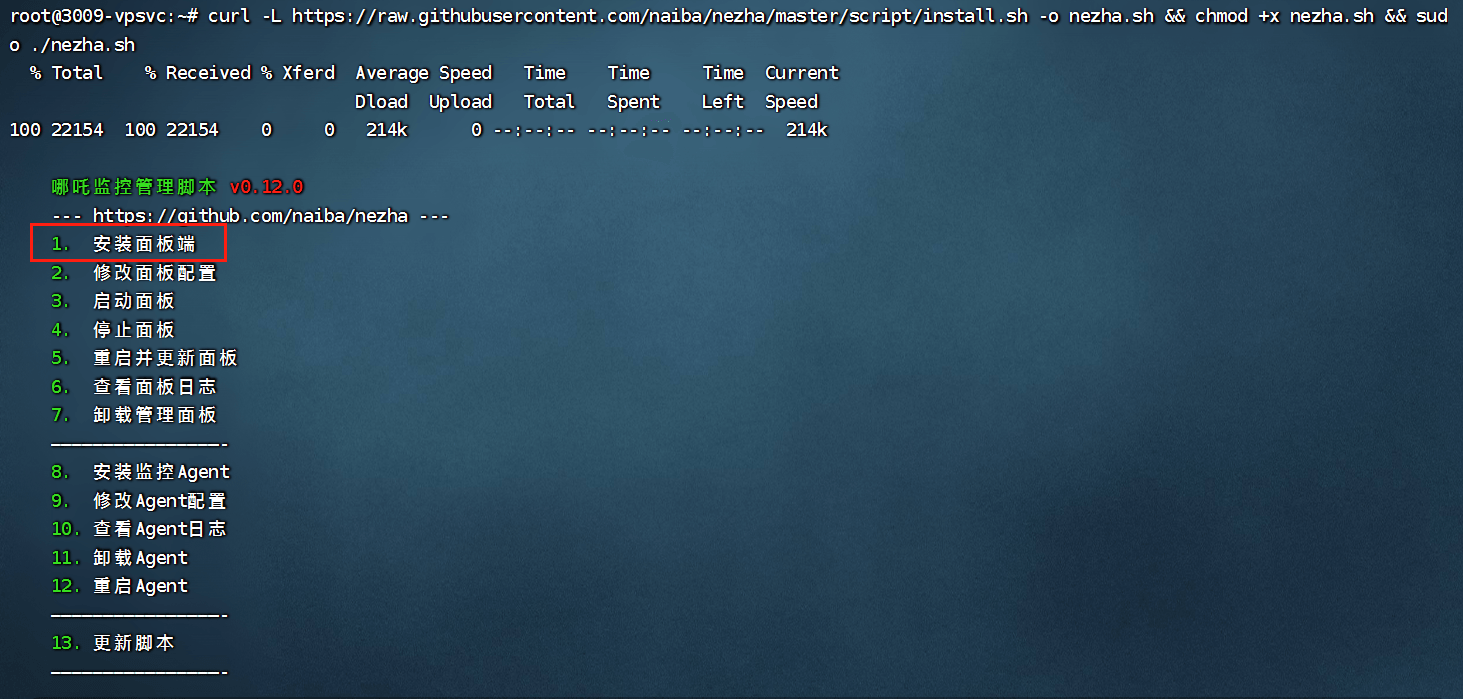The height and width of the screenshot is (699, 1463).
Task: Click the menu line '4. 停止面板'
Action: click(113, 330)
